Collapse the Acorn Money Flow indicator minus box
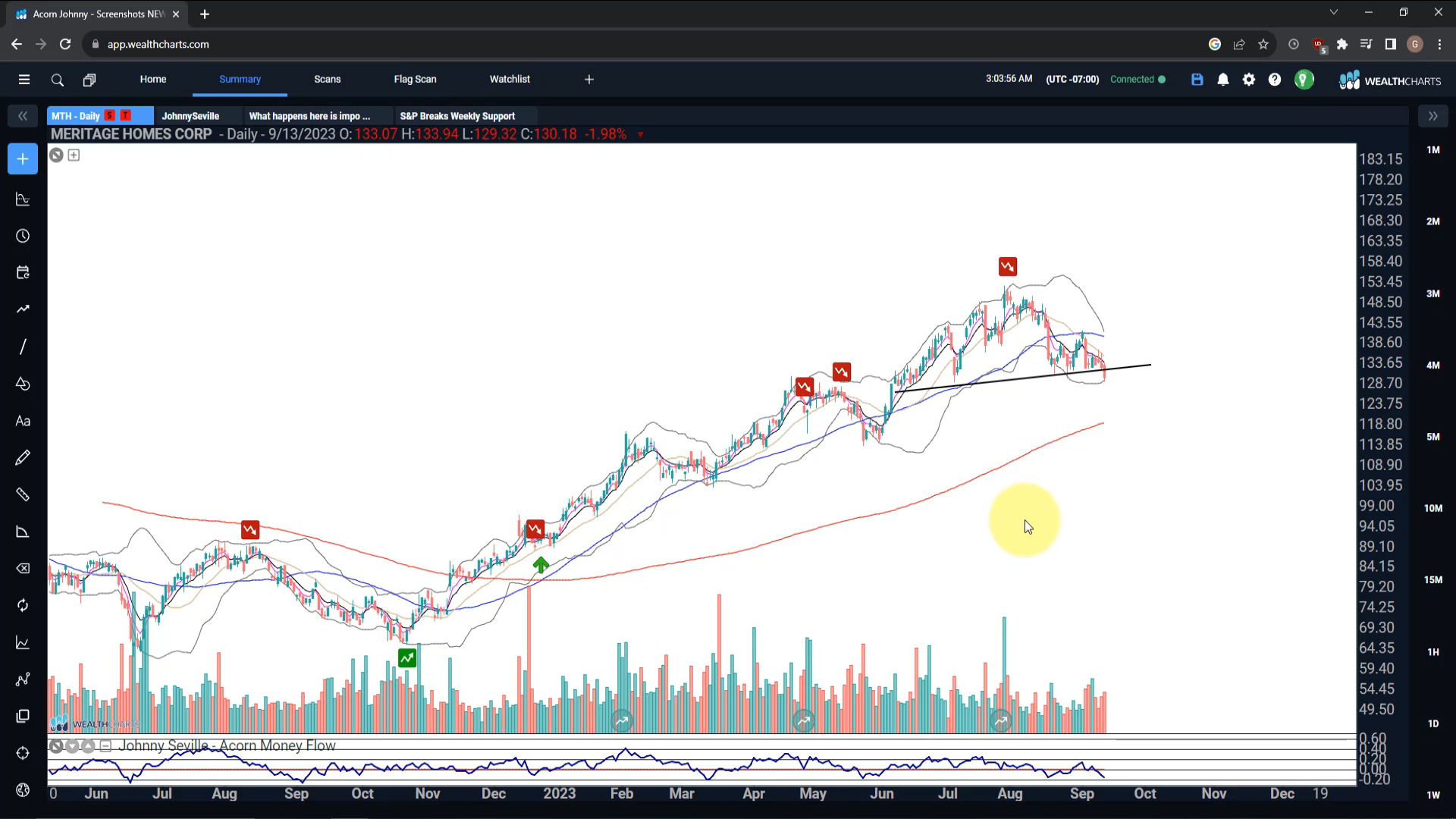 pyautogui.click(x=105, y=746)
